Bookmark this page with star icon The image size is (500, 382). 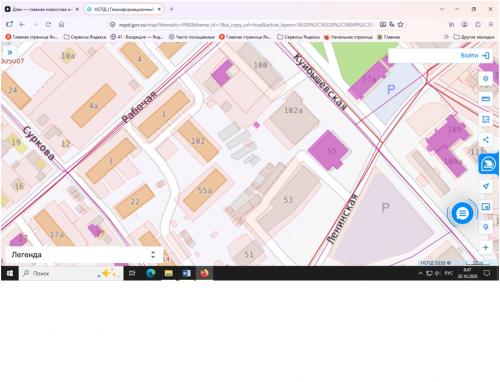(401, 24)
